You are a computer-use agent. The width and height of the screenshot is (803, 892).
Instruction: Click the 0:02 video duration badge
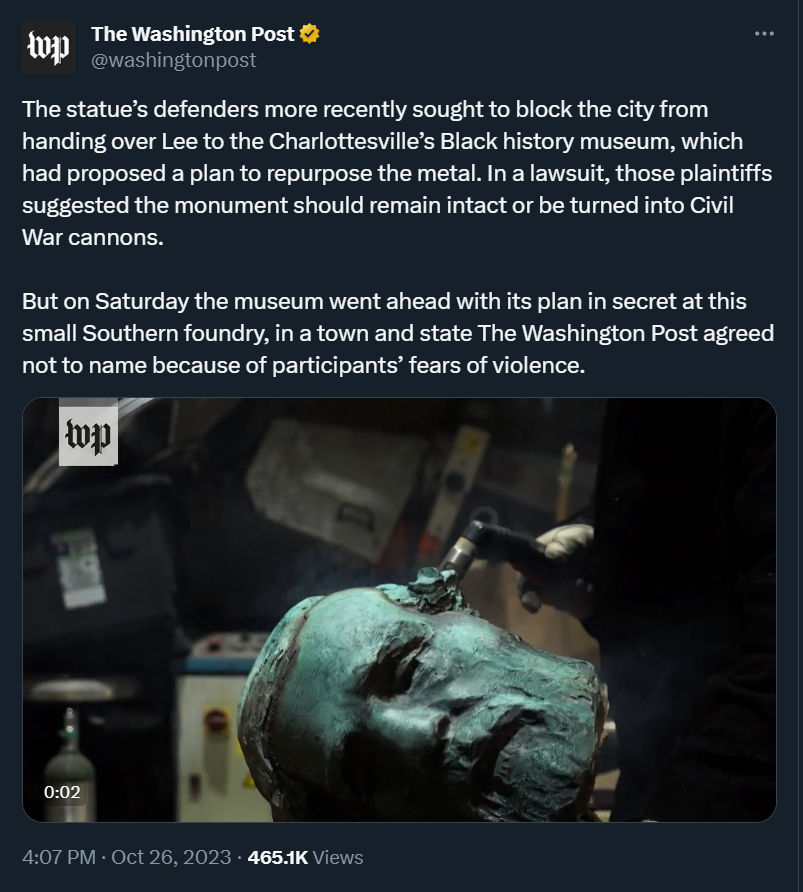[x=62, y=792]
